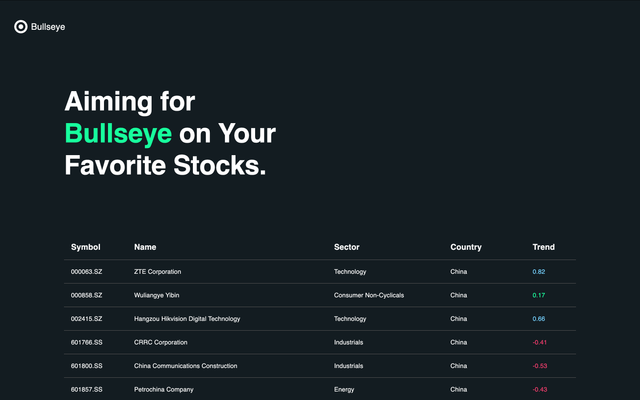Click the Name column header
The height and width of the screenshot is (400, 640).
tap(145, 247)
